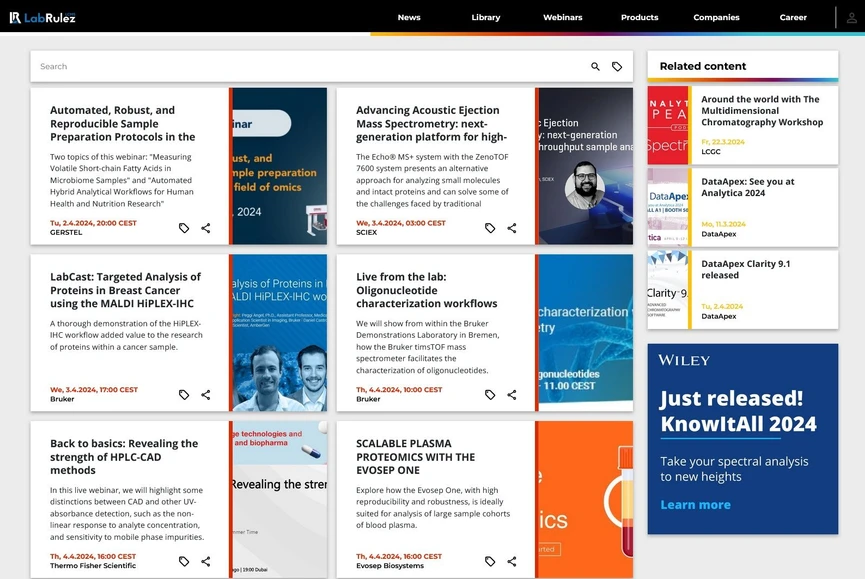Open the Library menu
Viewport: 865px width, 579px height.
(x=485, y=18)
